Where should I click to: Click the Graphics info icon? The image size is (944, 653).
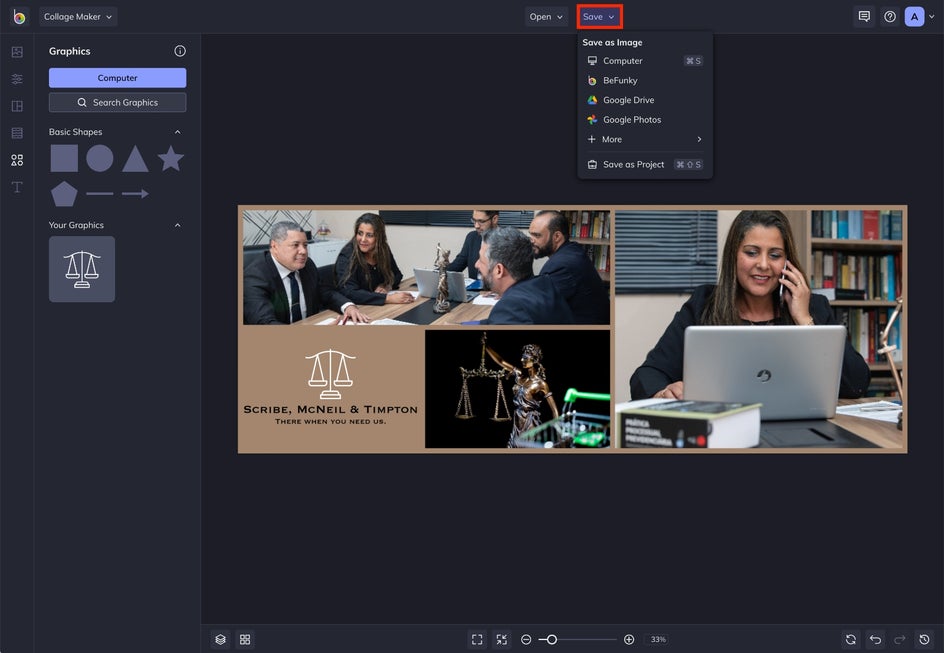(179, 51)
